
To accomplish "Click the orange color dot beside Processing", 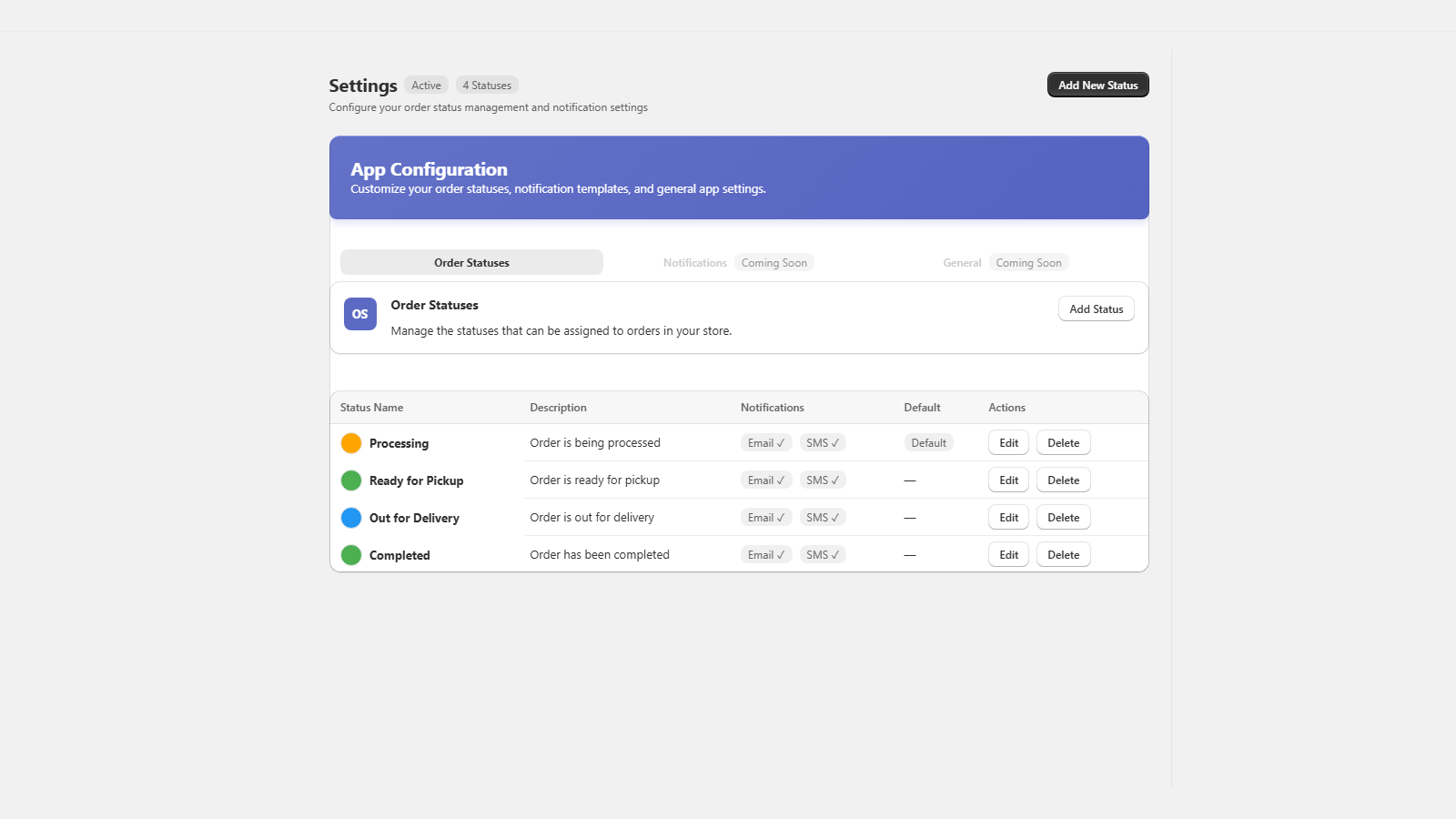I will coord(351,443).
